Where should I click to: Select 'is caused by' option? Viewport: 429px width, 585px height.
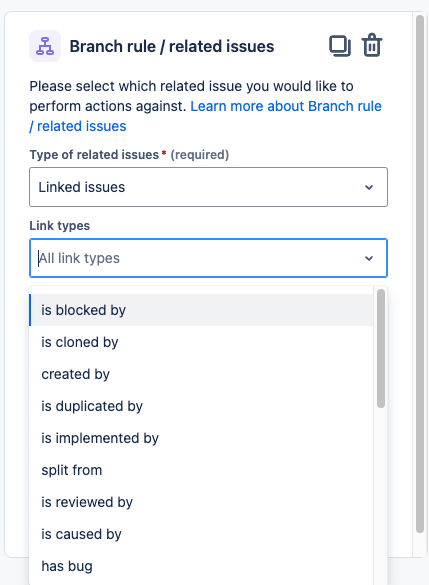click(201, 534)
